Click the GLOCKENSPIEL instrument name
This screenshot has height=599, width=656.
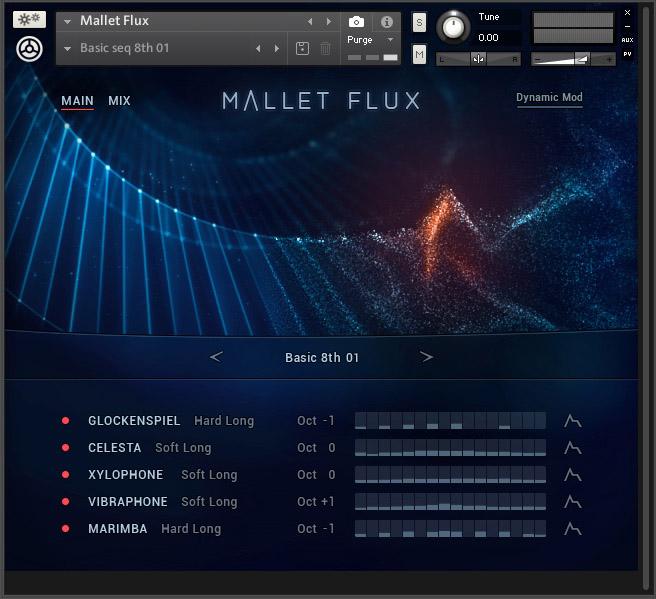tap(134, 421)
